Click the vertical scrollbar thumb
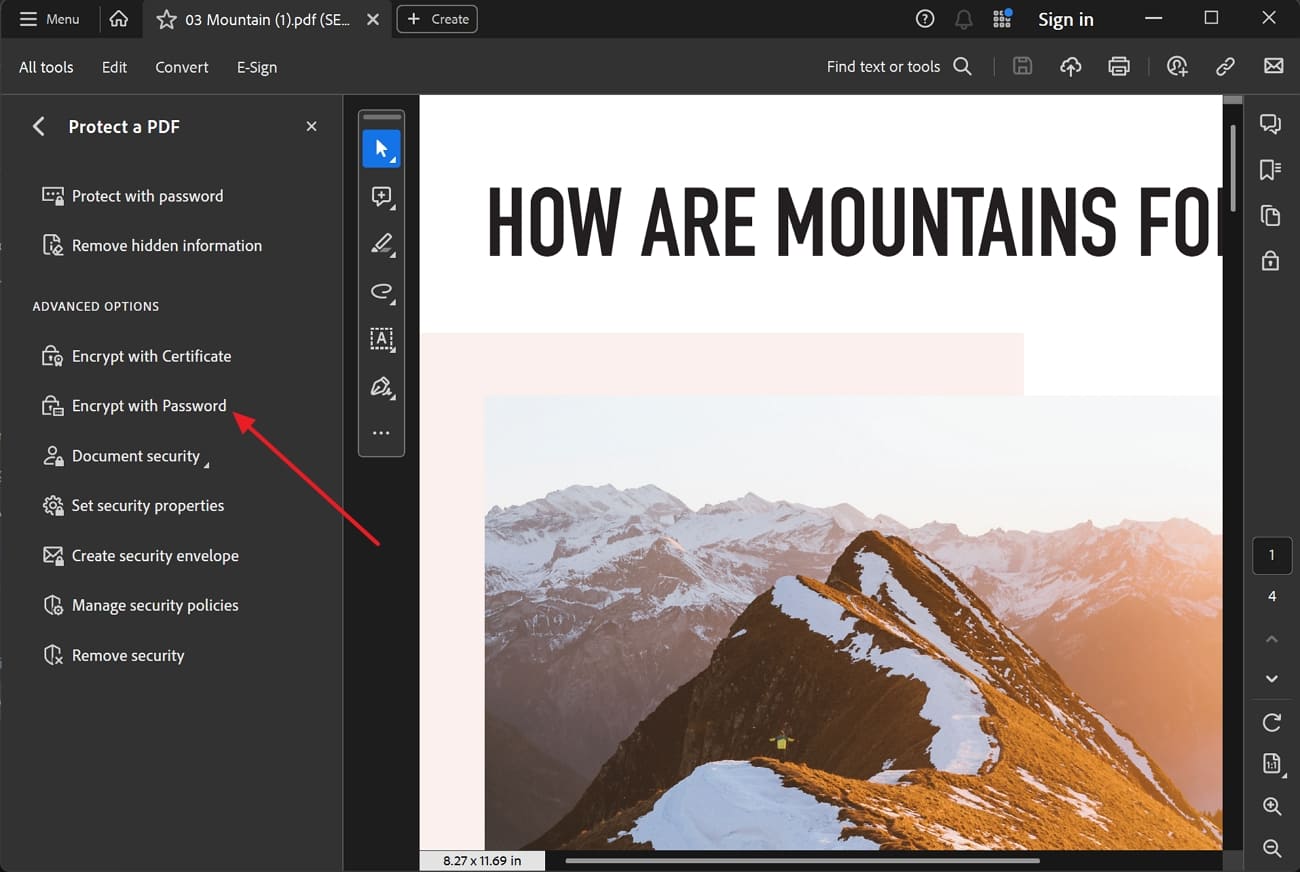The width and height of the screenshot is (1300, 872). point(1233,166)
